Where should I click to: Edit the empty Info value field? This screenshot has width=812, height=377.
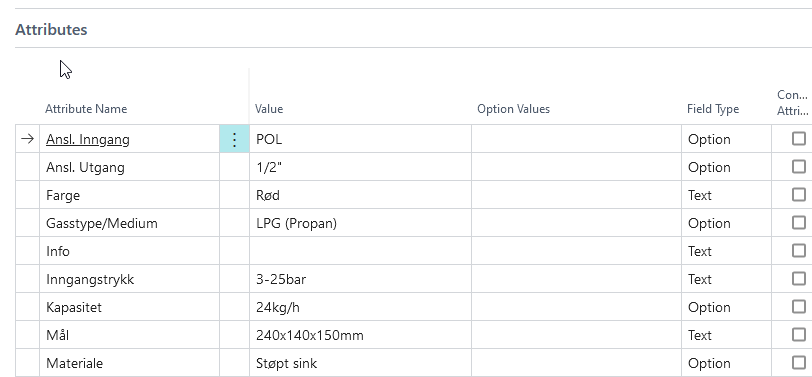pos(360,251)
